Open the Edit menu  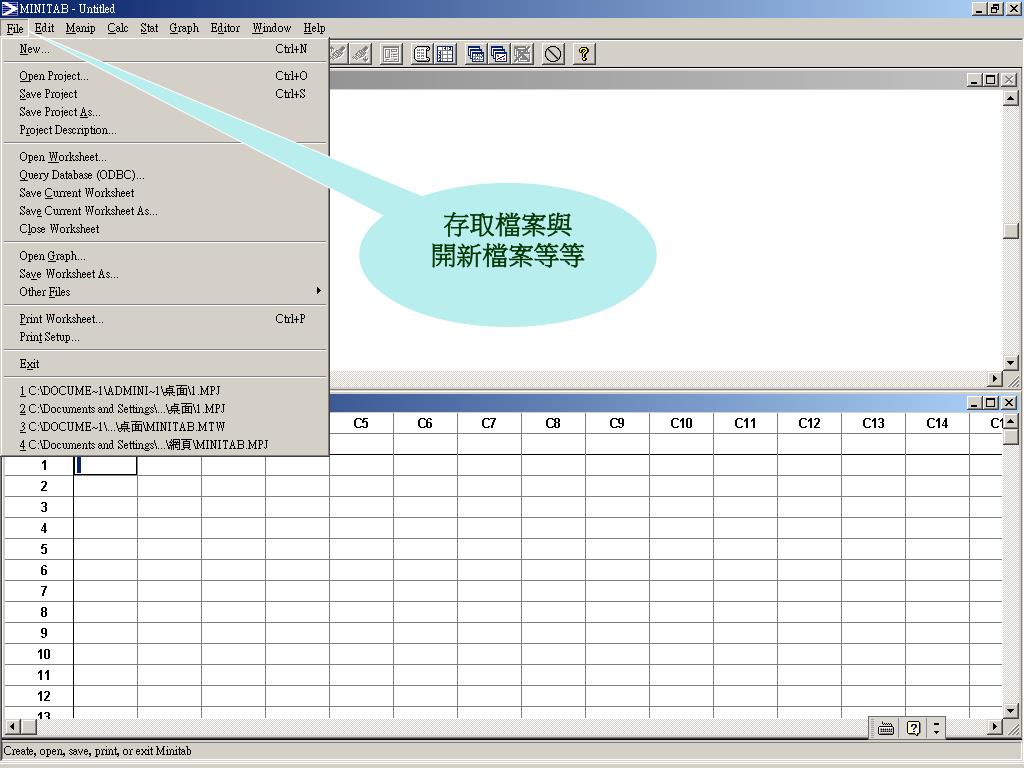point(44,28)
